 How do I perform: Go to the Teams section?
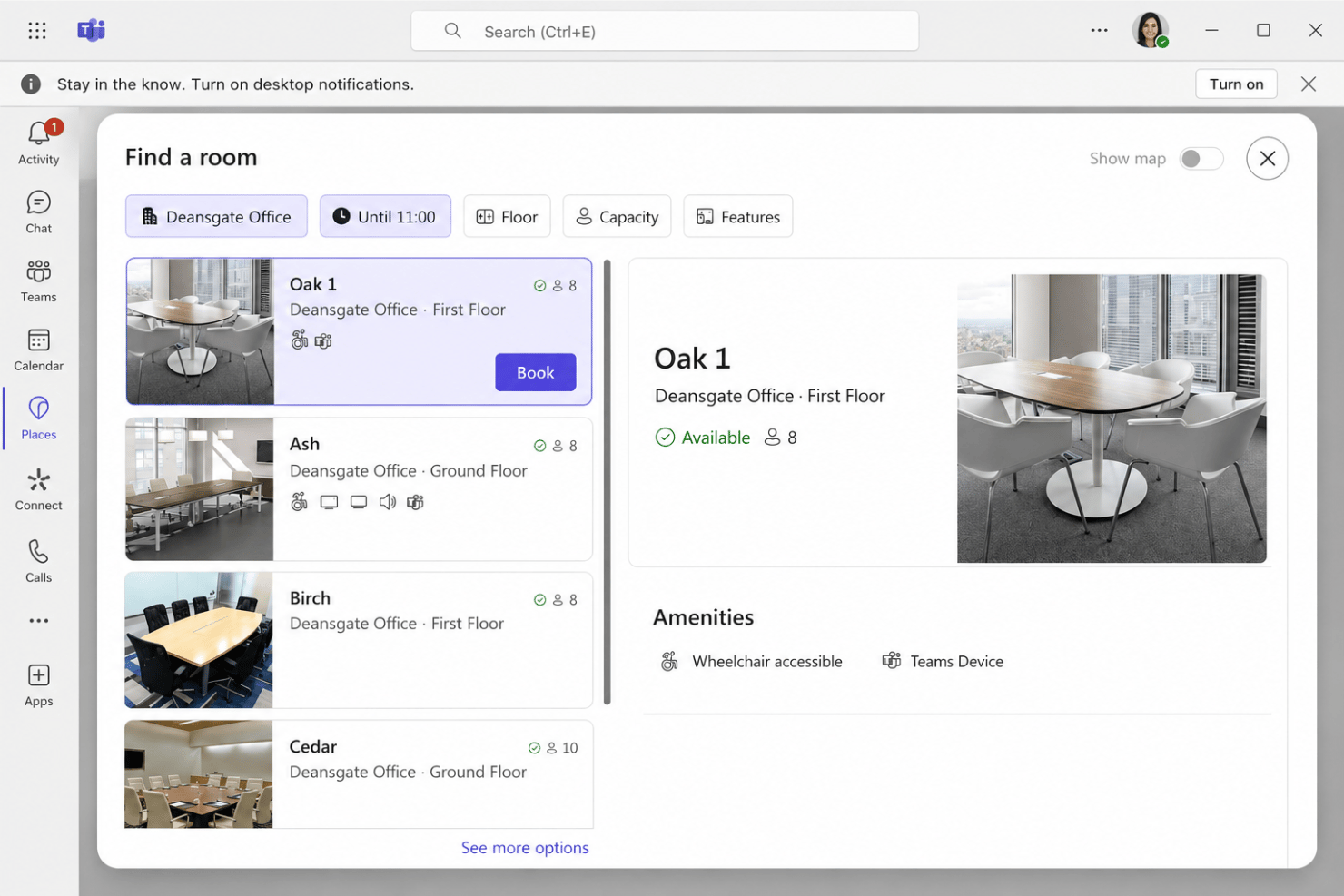click(38, 281)
